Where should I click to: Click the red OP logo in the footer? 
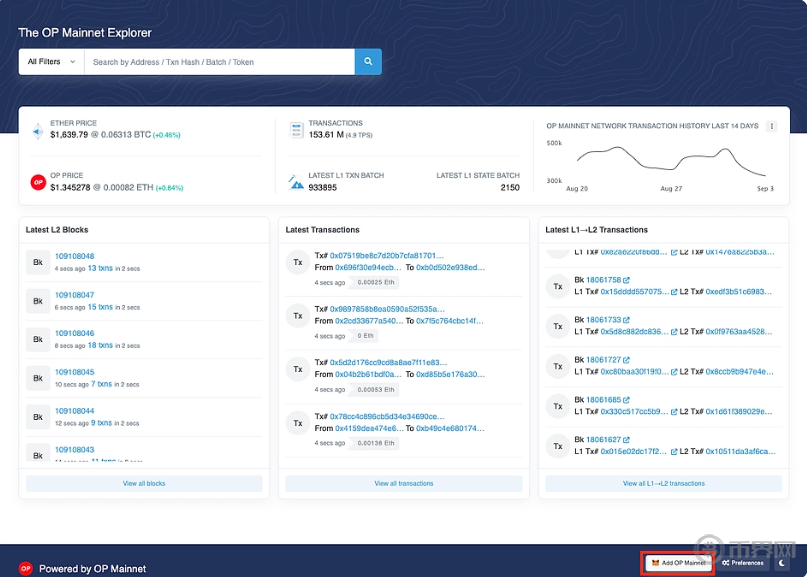[26, 568]
